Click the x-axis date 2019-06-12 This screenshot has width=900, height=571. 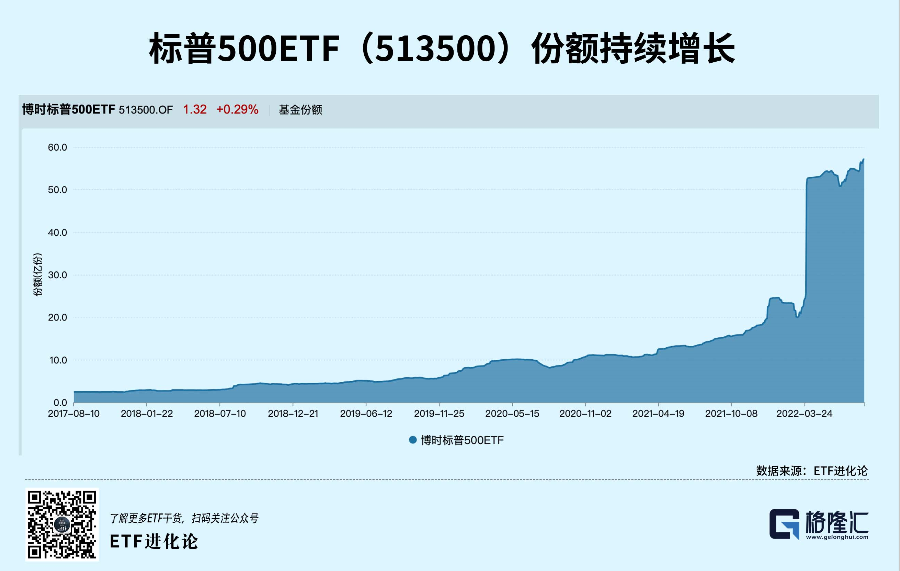(366, 414)
